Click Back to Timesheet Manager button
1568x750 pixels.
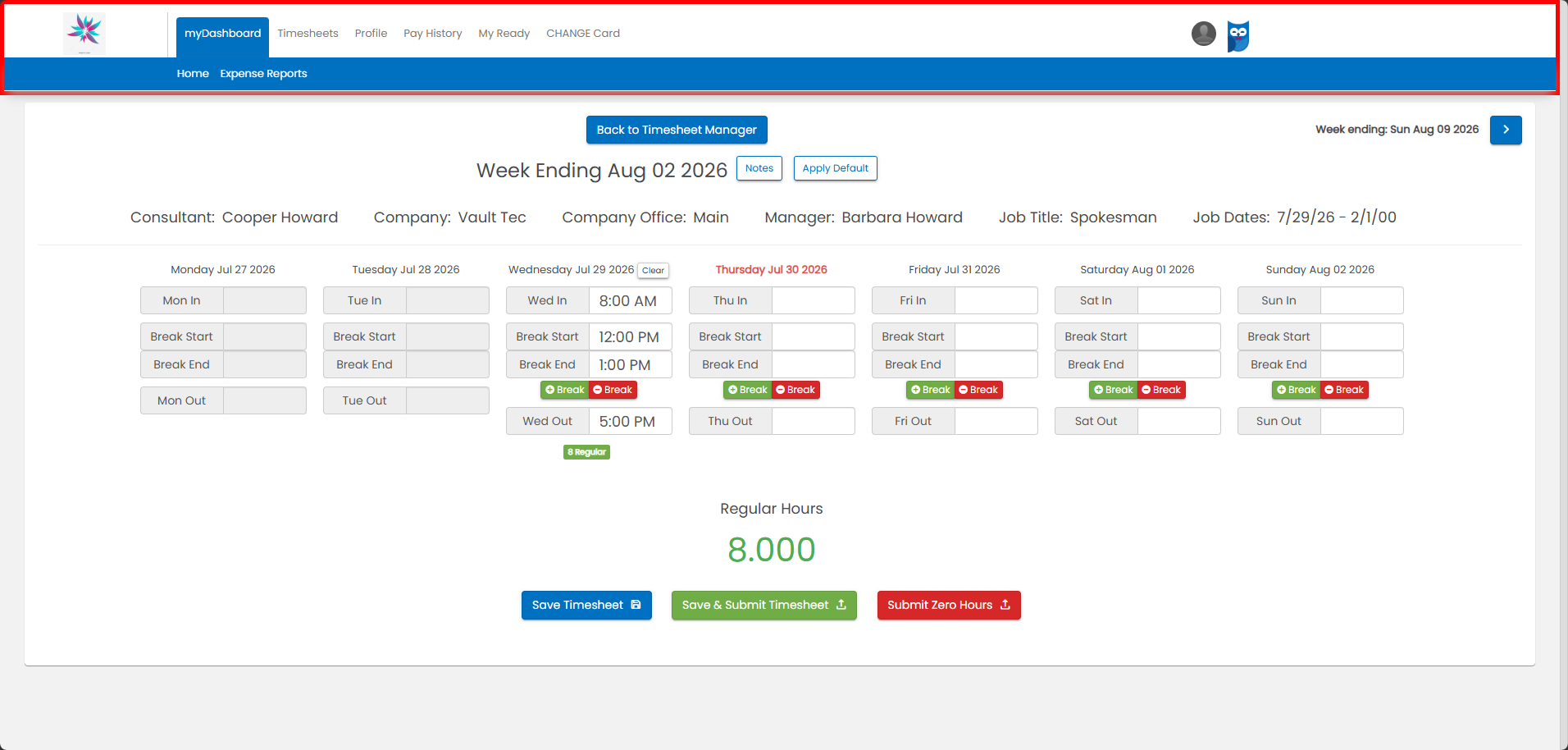point(677,130)
